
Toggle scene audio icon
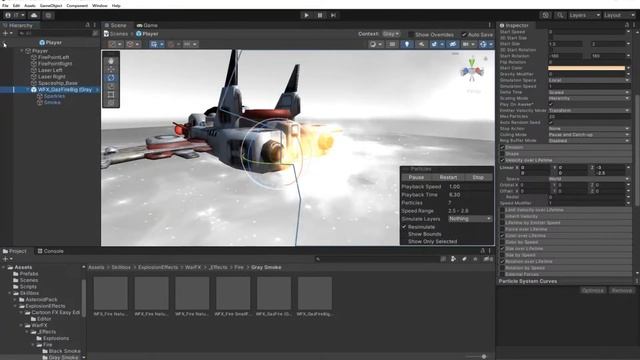click(421, 44)
